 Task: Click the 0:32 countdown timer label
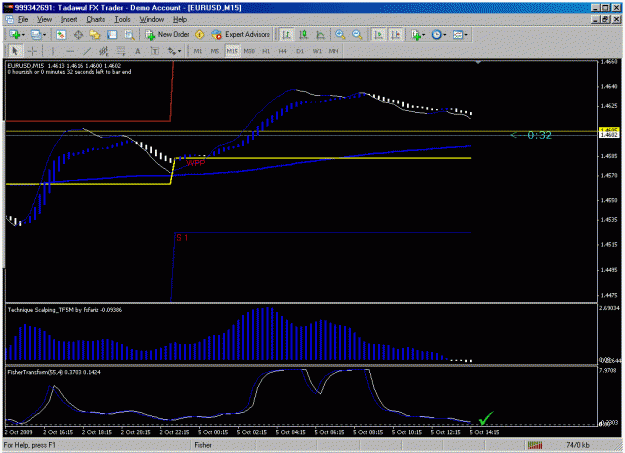pyautogui.click(x=539, y=136)
